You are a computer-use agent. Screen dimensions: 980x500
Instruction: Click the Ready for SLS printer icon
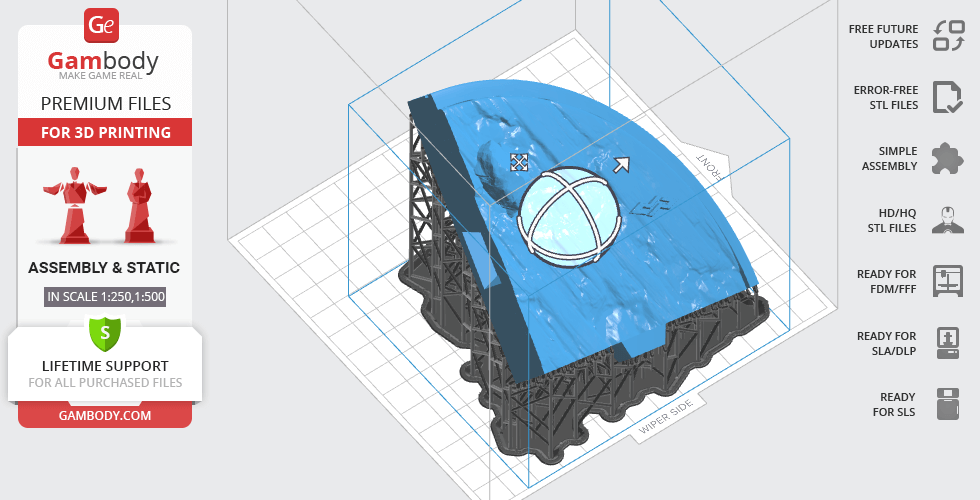[947, 404]
